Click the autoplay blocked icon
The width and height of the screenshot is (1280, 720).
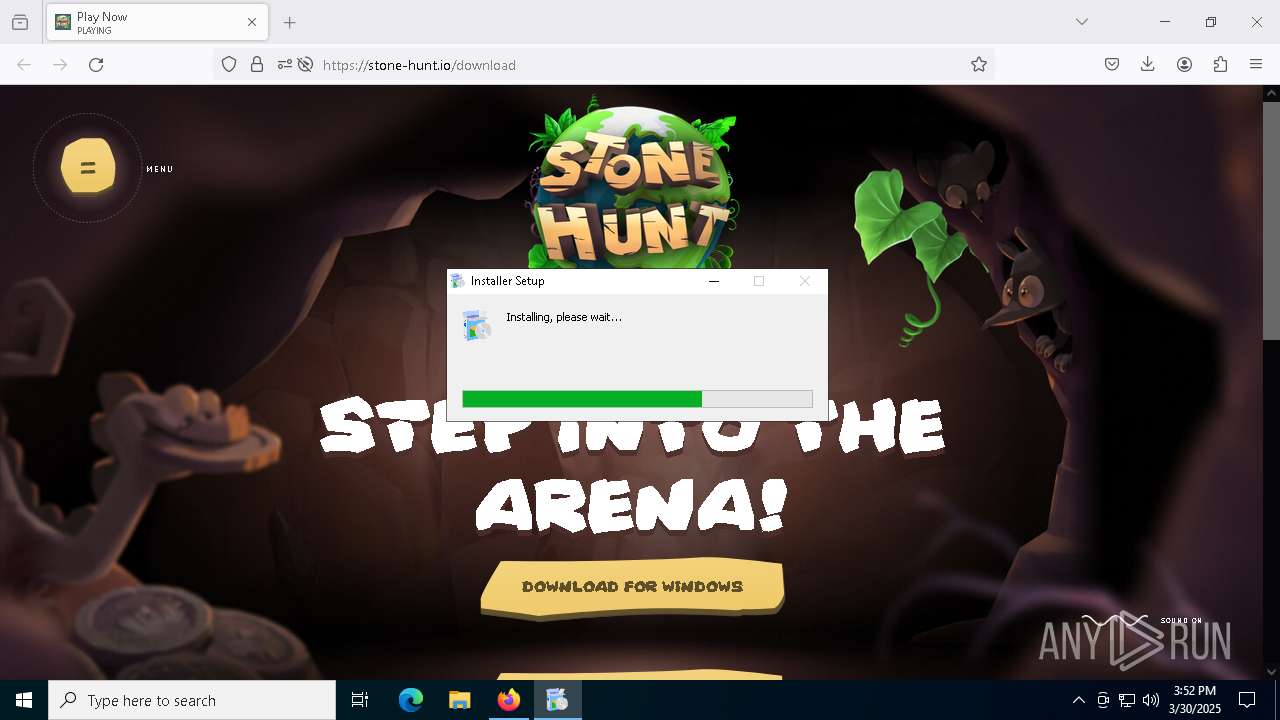click(x=306, y=65)
